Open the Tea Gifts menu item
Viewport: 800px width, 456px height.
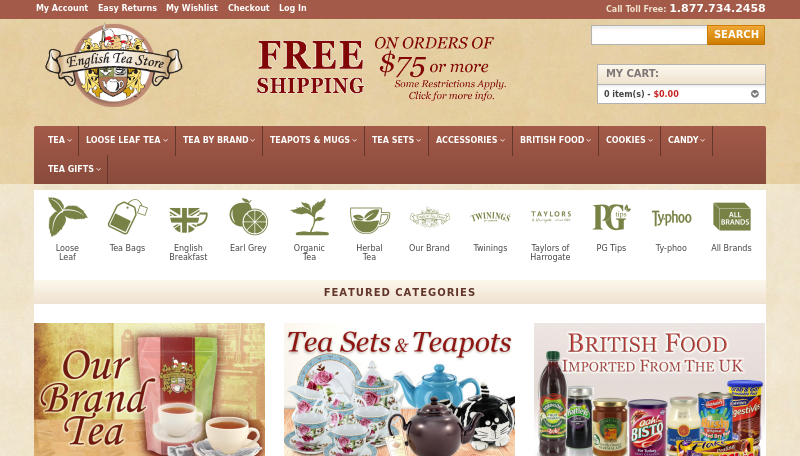tap(74, 169)
